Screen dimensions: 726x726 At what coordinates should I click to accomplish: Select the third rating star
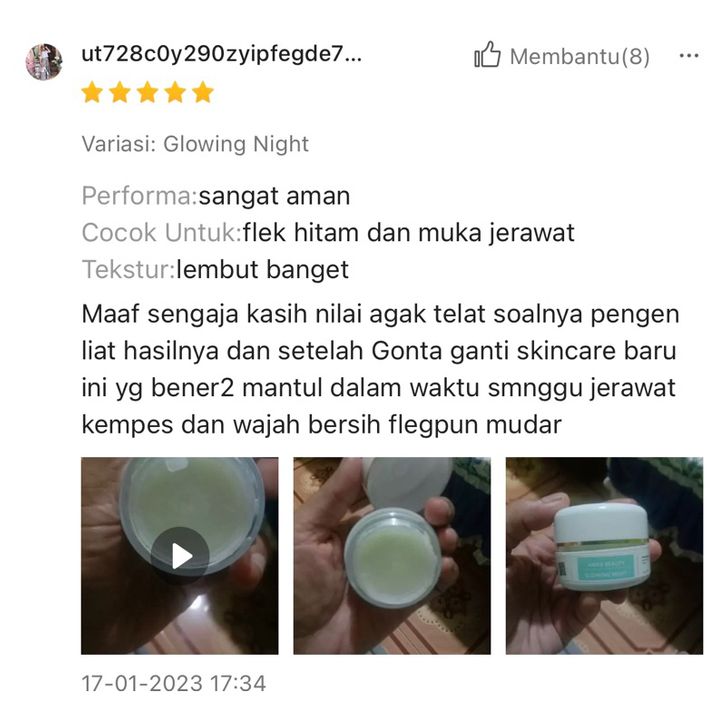pyautogui.click(x=148, y=92)
